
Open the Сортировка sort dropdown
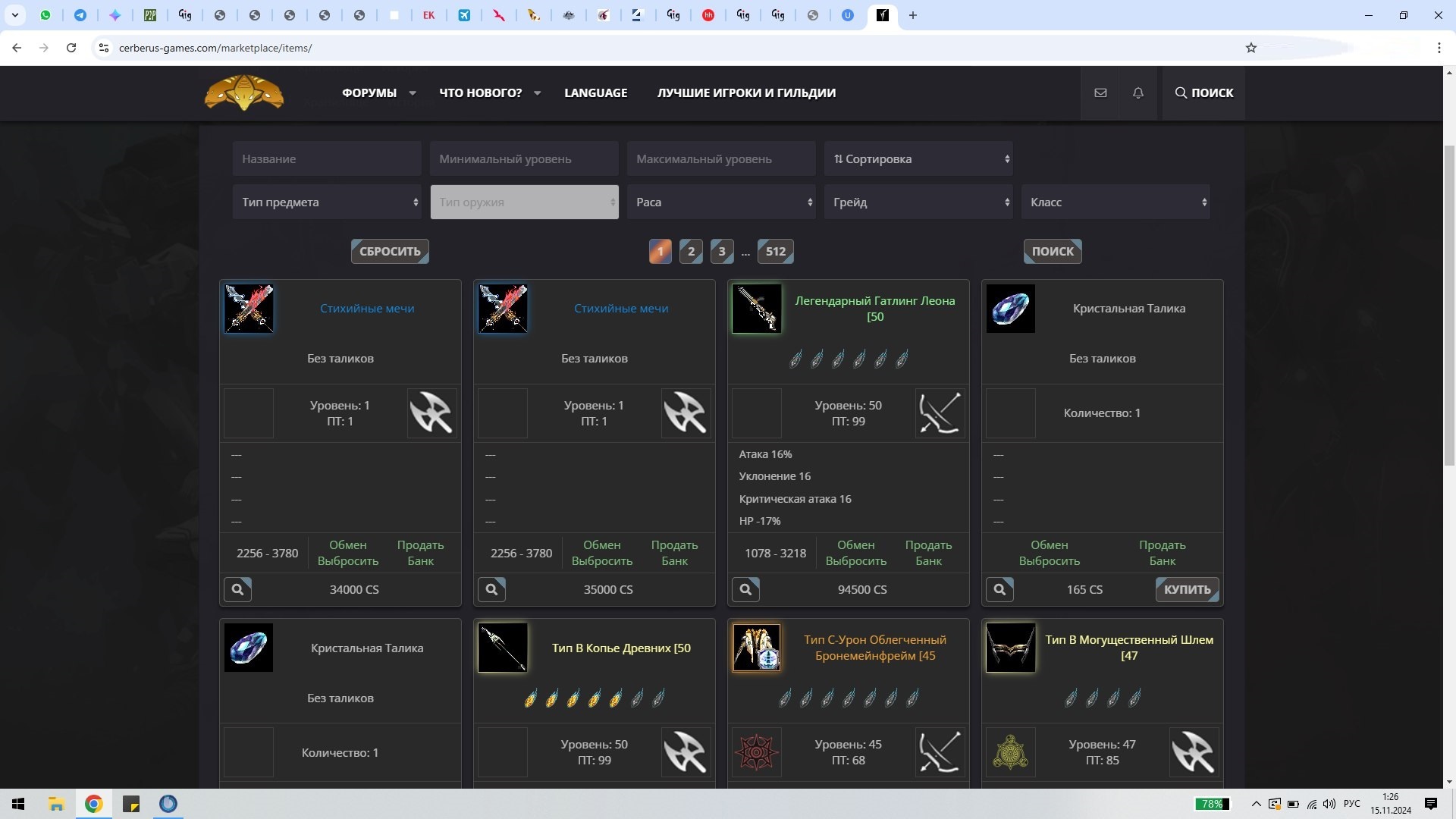click(x=918, y=159)
